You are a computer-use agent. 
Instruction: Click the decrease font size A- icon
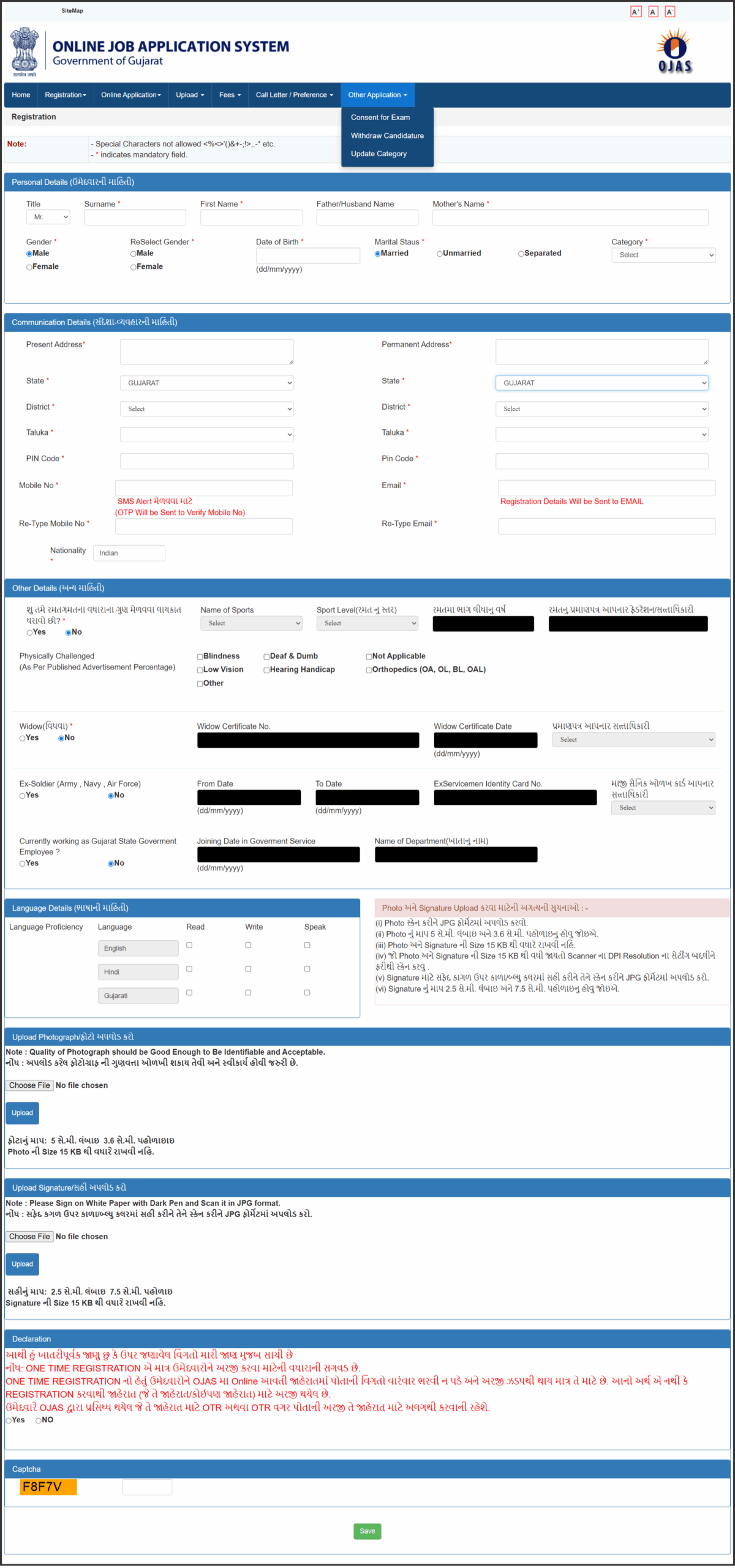(670, 12)
